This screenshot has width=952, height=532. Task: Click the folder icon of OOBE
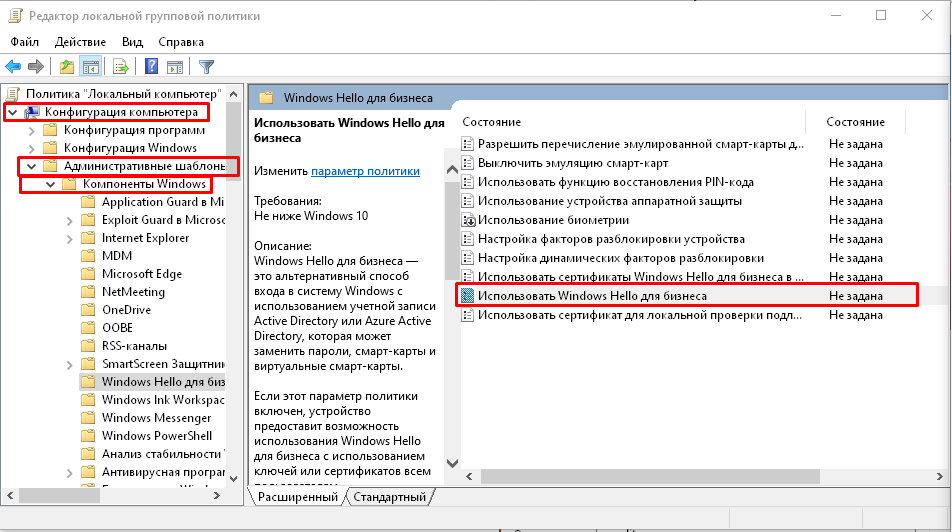coord(89,327)
